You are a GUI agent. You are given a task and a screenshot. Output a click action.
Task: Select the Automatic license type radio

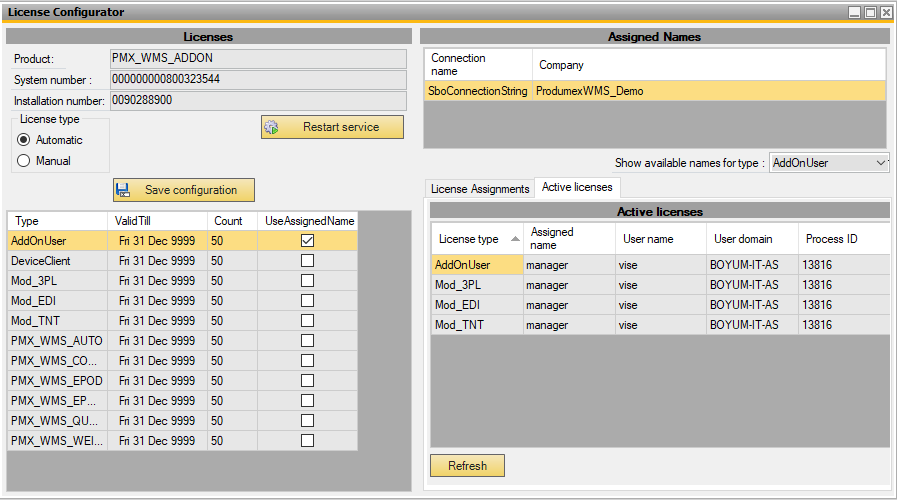pos(24,140)
